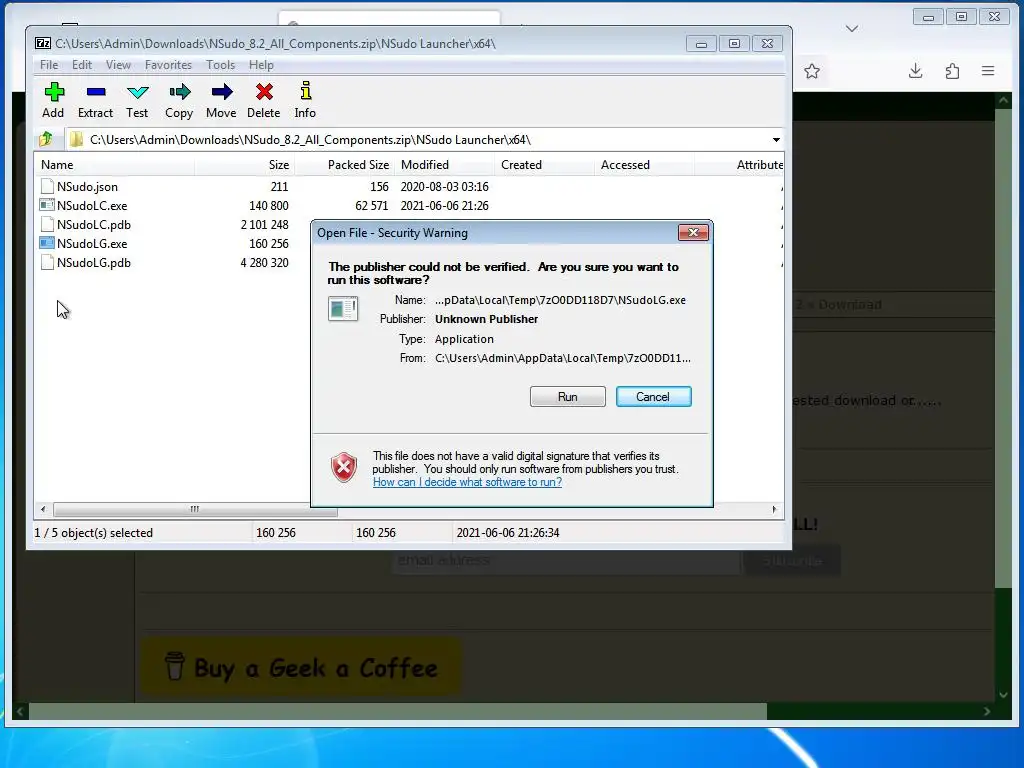Click status bar '1 / 5 object(s) selected'
The width and height of the screenshot is (1024, 768).
tap(93, 532)
